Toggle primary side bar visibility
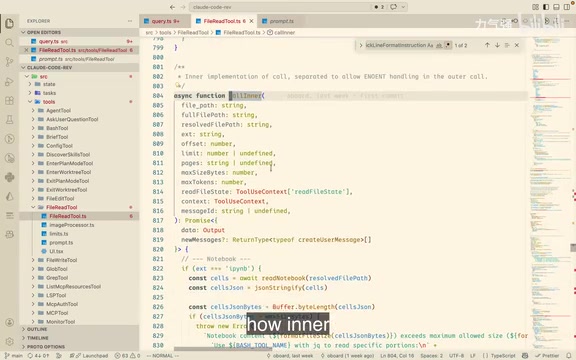The width and height of the screenshot is (576, 360). pos(546,7)
